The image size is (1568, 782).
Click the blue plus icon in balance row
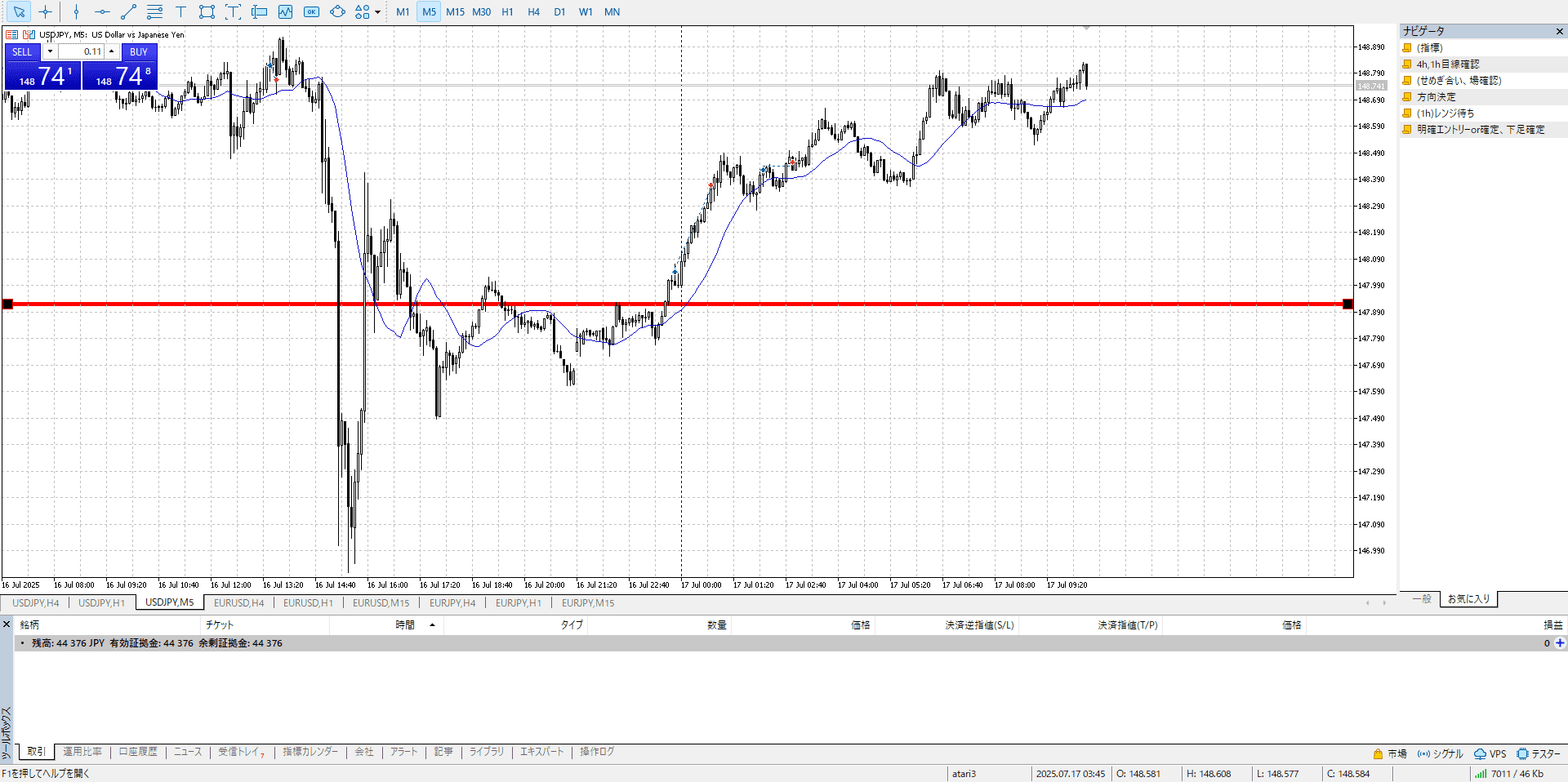coord(1560,643)
